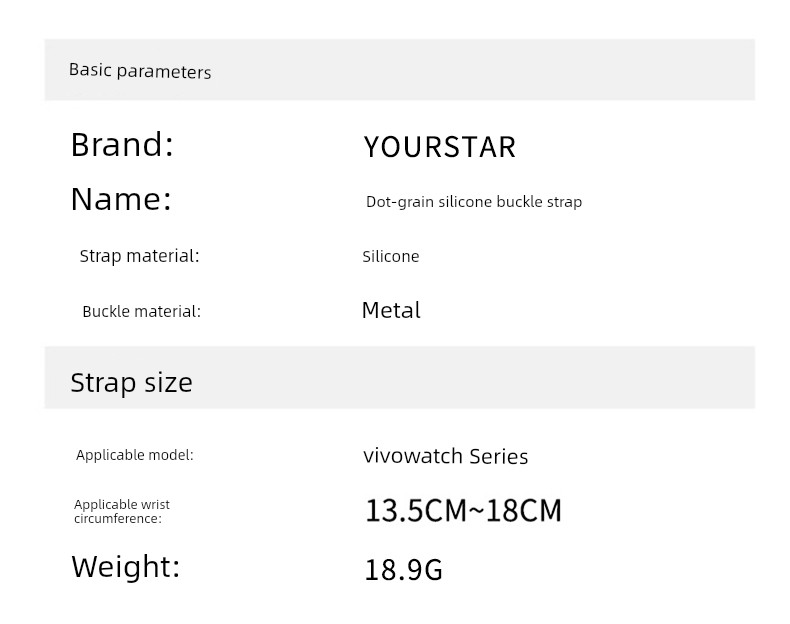The image size is (790, 624).
Task: Click the Brand: label
Action: [x=122, y=145]
